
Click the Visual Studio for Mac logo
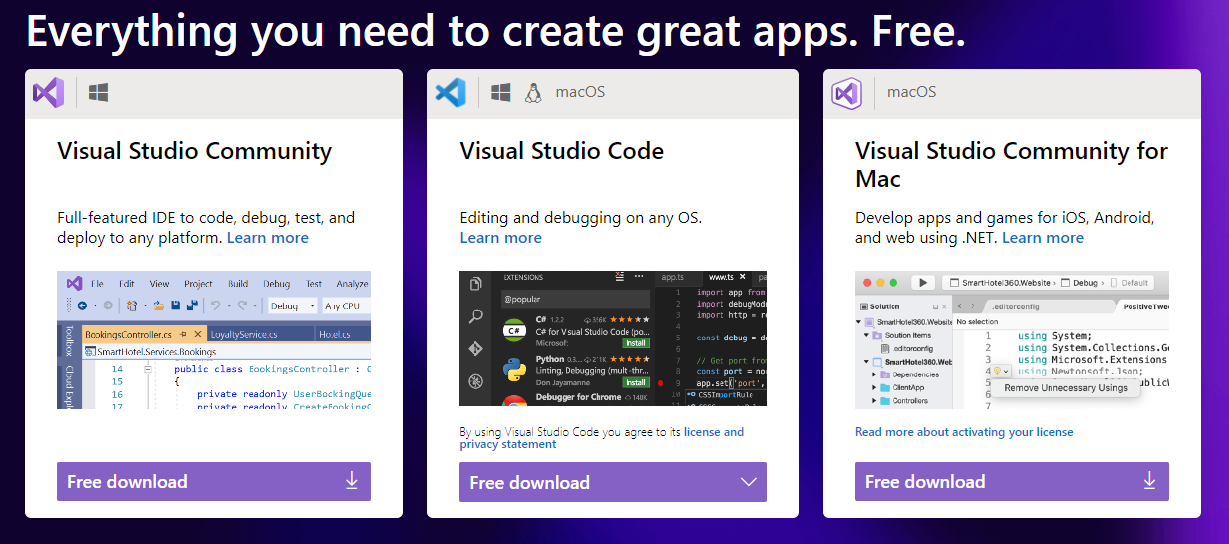pos(846,93)
